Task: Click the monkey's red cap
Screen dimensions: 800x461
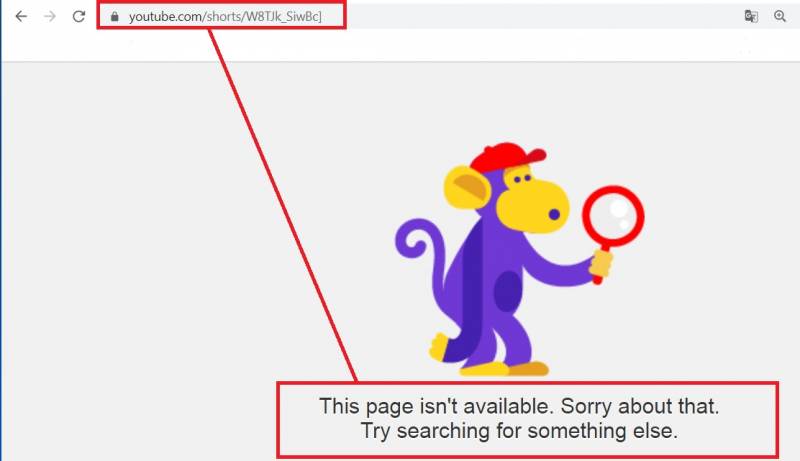Action: click(507, 156)
